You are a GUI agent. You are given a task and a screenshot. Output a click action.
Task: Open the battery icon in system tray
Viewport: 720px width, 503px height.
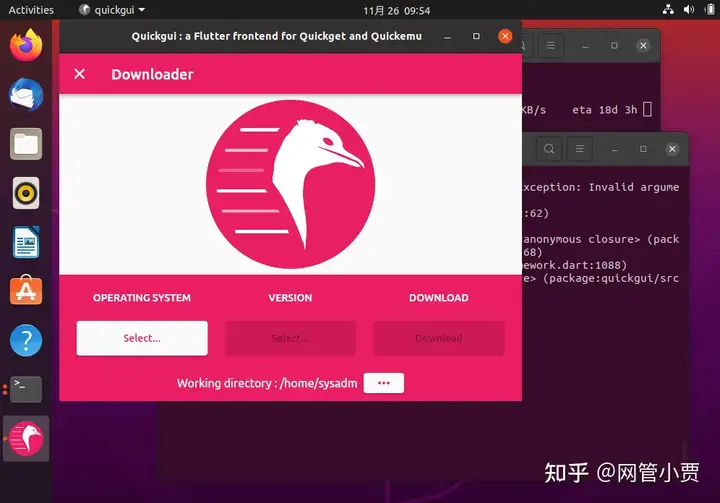coord(710,9)
